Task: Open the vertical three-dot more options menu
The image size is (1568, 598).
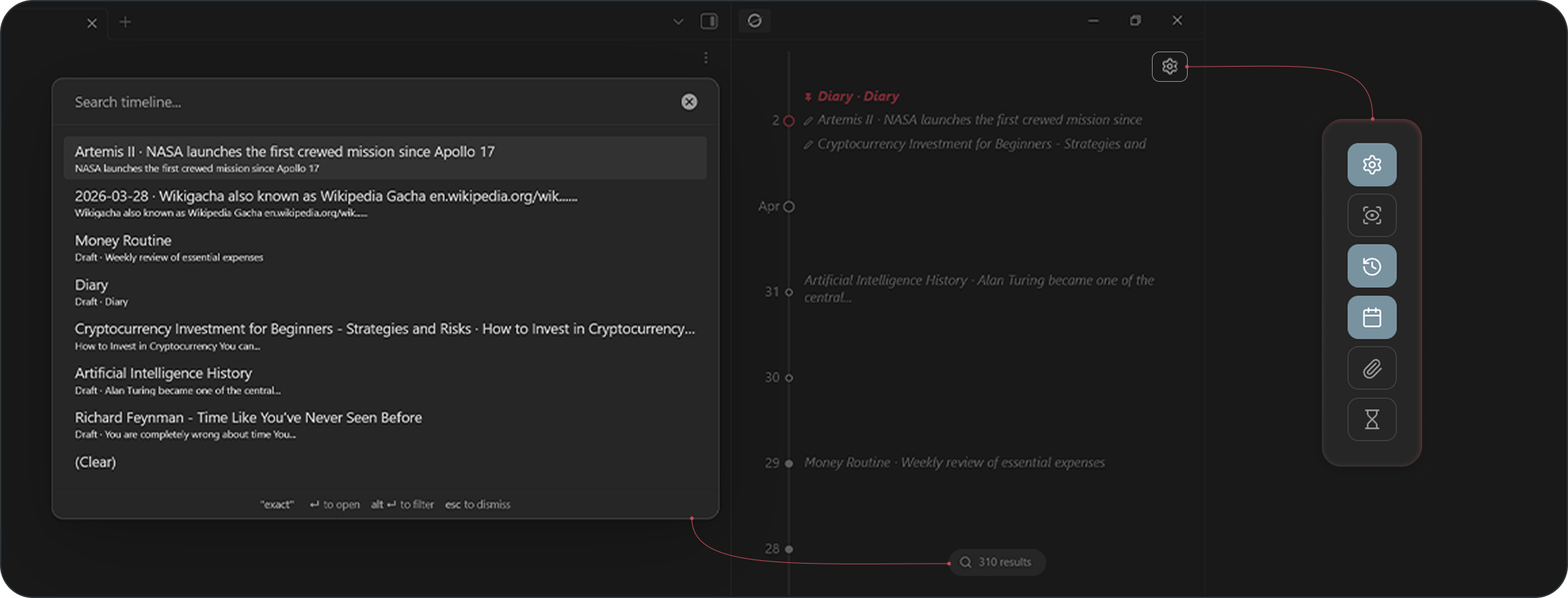Action: coord(706,58)
